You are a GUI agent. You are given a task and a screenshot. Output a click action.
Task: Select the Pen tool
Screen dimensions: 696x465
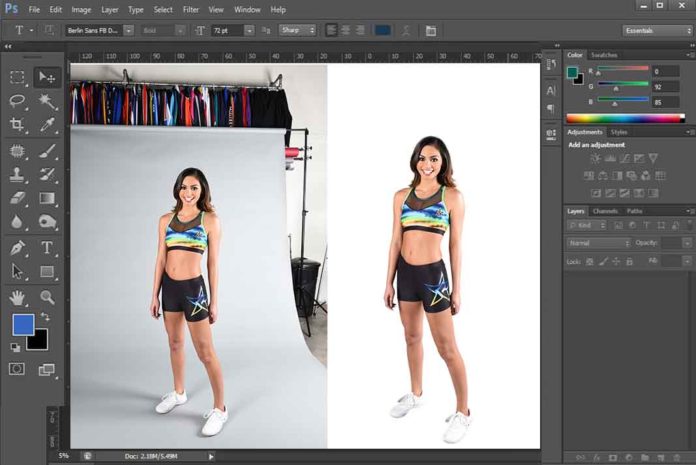[x=17, y=247]
